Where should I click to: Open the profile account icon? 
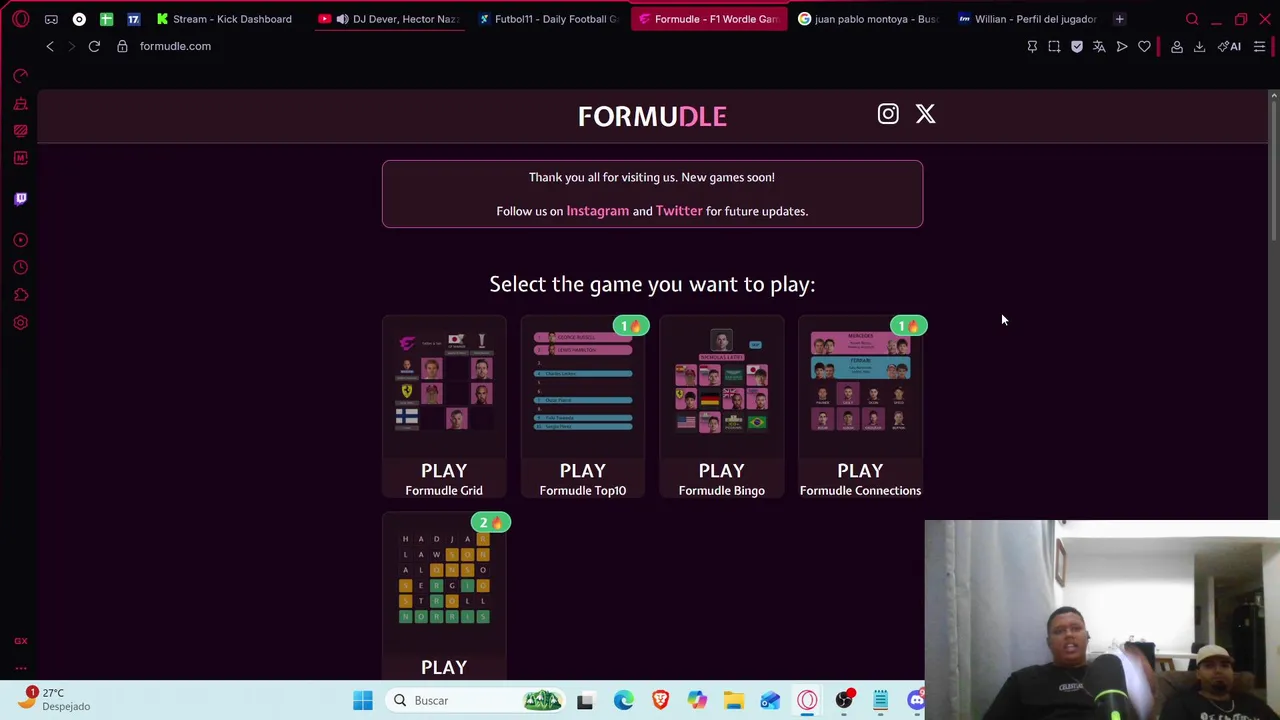(x=1177, y=46)
